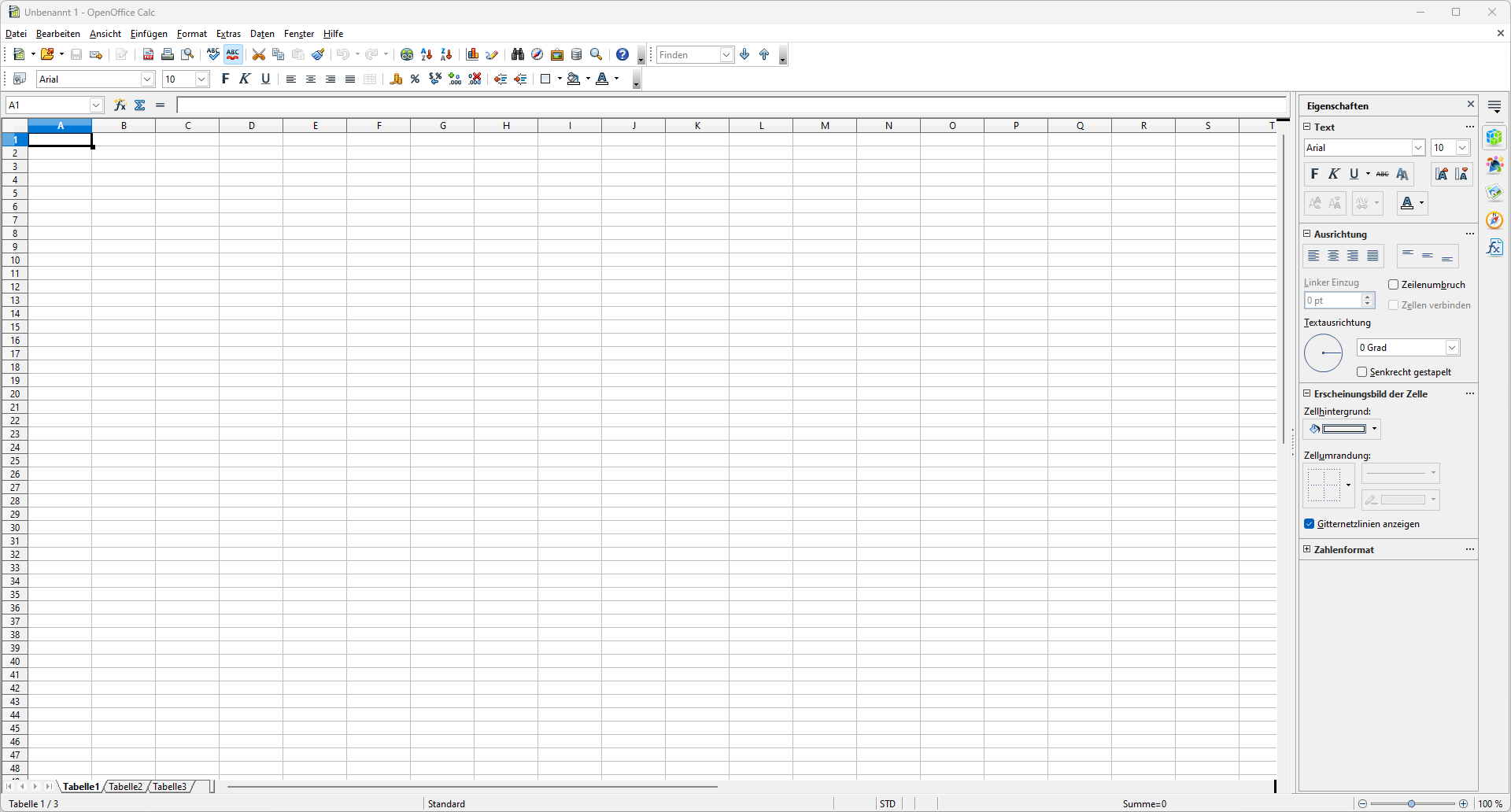Decrease indent in formatting toolbar

point(501,79)
